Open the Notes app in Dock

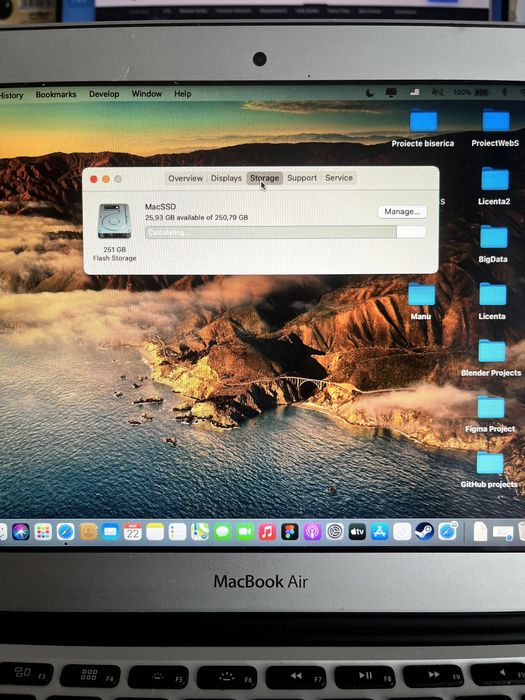155,532
